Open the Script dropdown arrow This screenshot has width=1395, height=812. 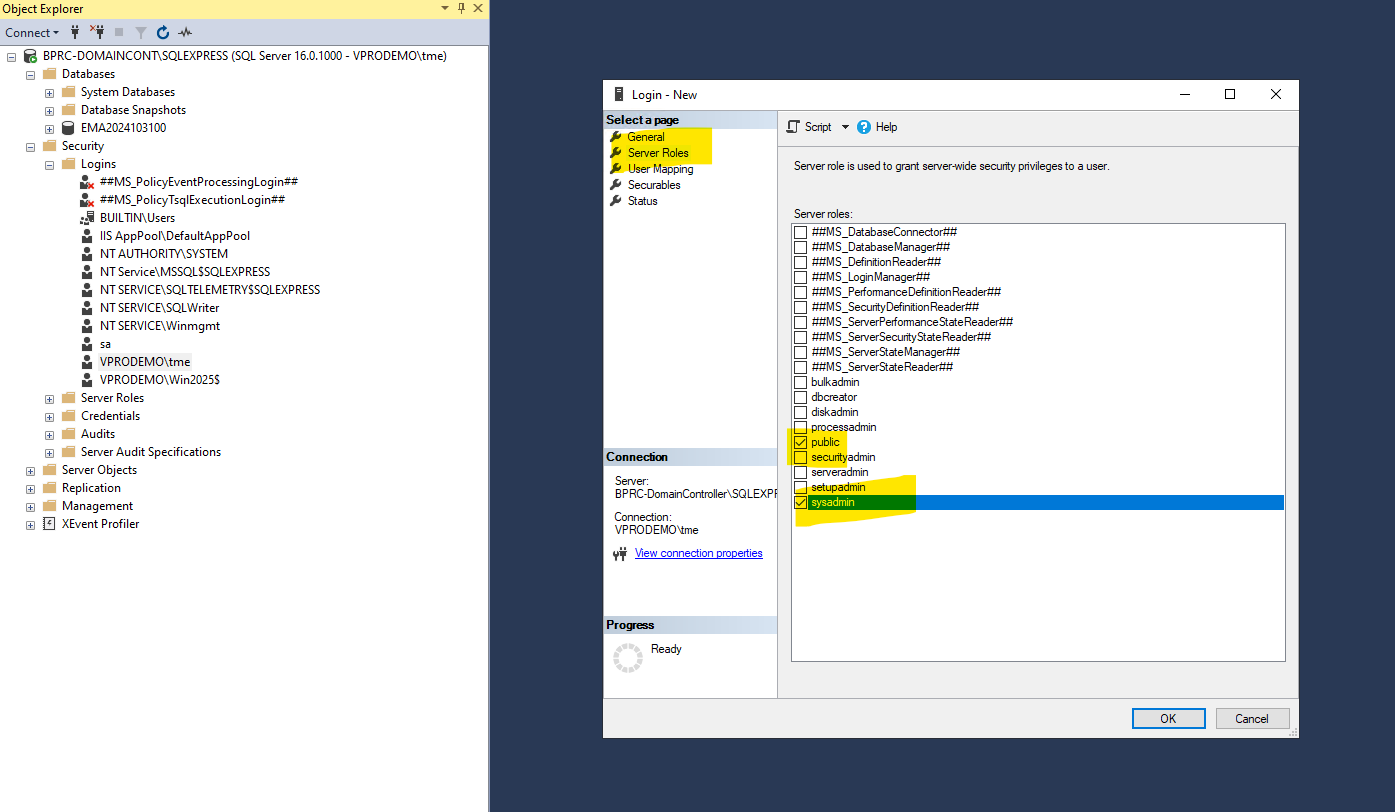(x=845, y=127)
